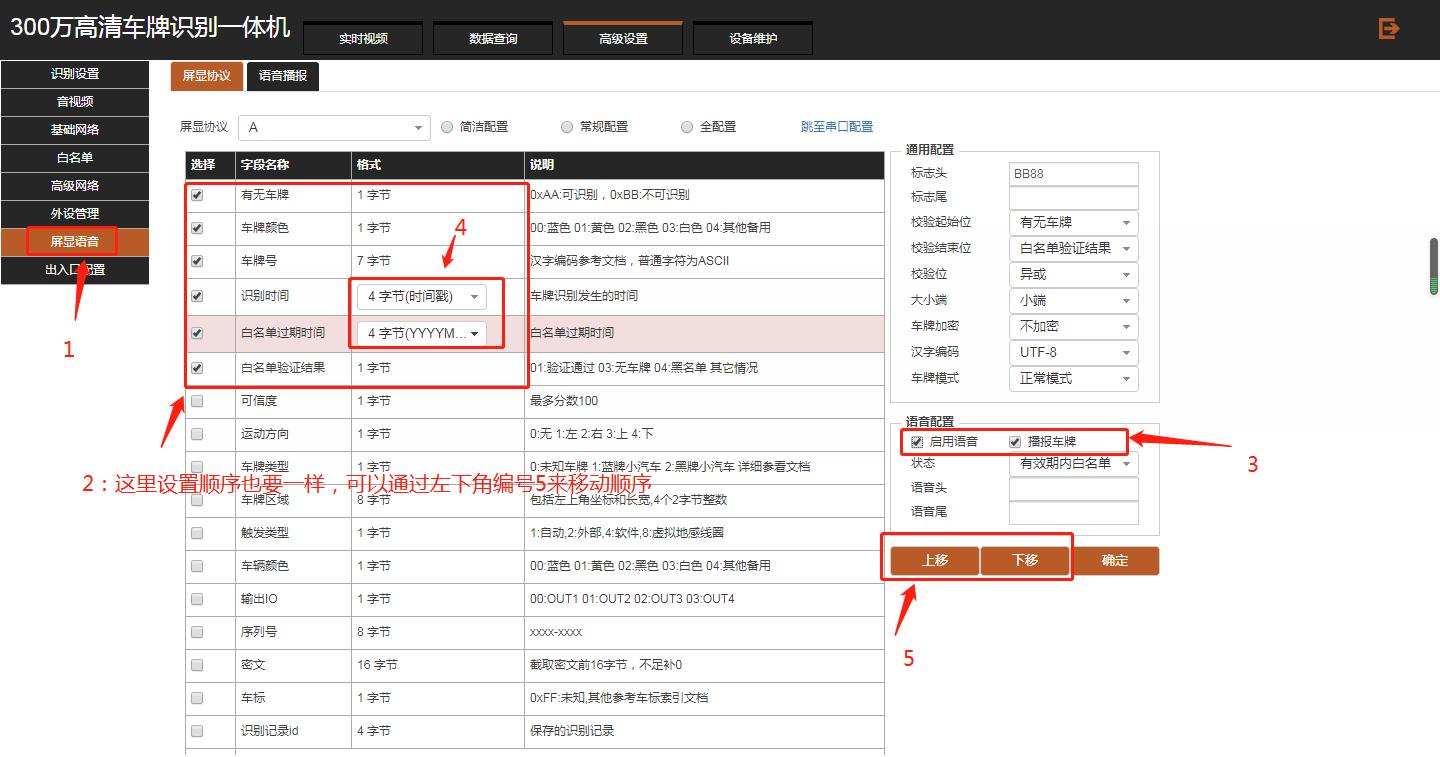
Task: Expand the 车牌加密 dropdown
Action: (1074, 327)
